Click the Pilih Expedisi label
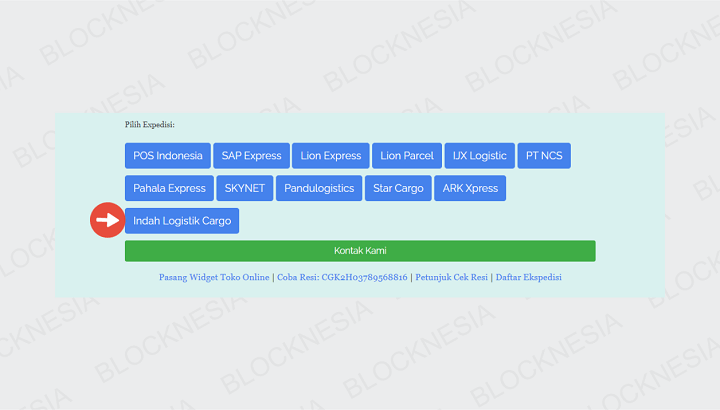This screenshot has height=410, width=720. pos(150,125)
